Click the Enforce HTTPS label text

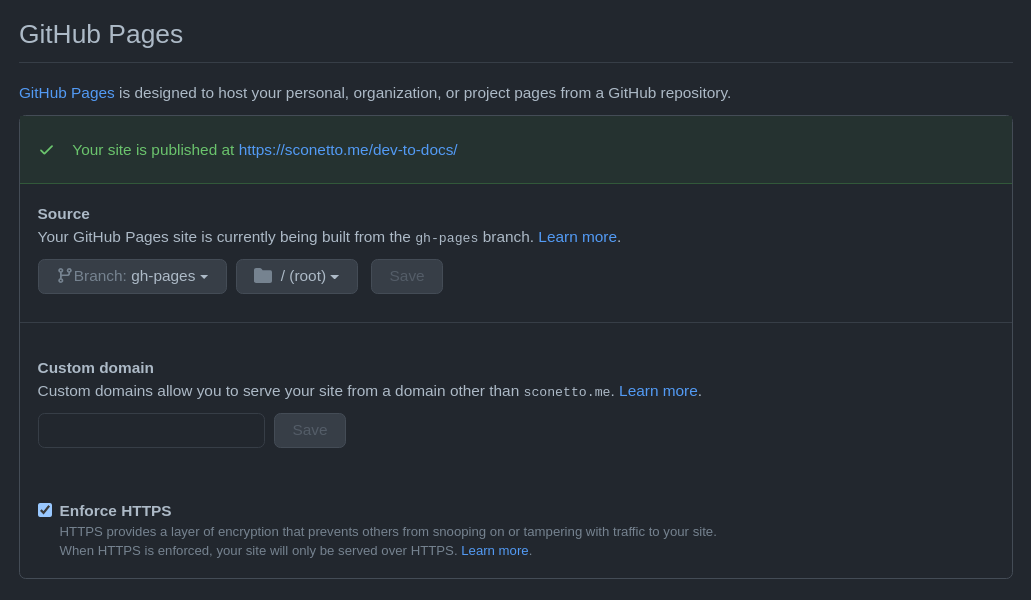pos(115,510)
